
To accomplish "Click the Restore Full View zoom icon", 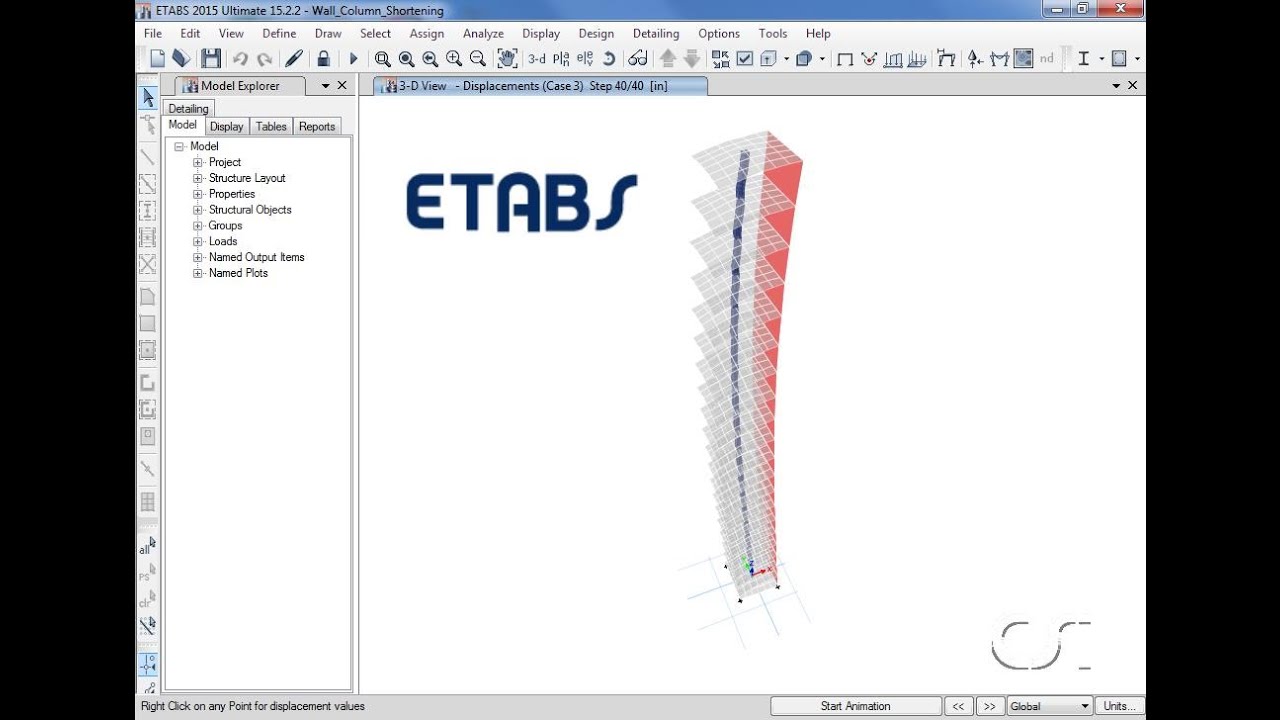I will click(406, 59).
